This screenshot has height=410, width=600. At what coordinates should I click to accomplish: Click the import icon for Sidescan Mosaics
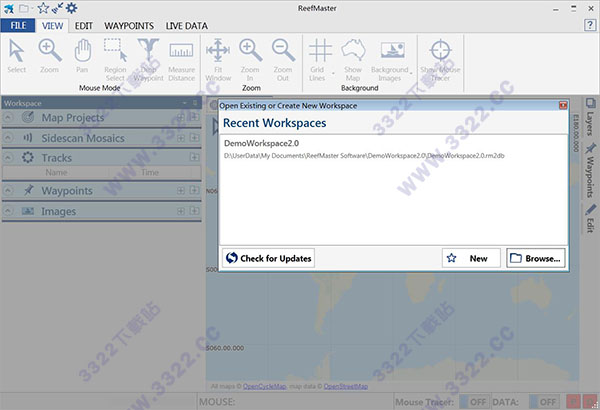[194, 138]
